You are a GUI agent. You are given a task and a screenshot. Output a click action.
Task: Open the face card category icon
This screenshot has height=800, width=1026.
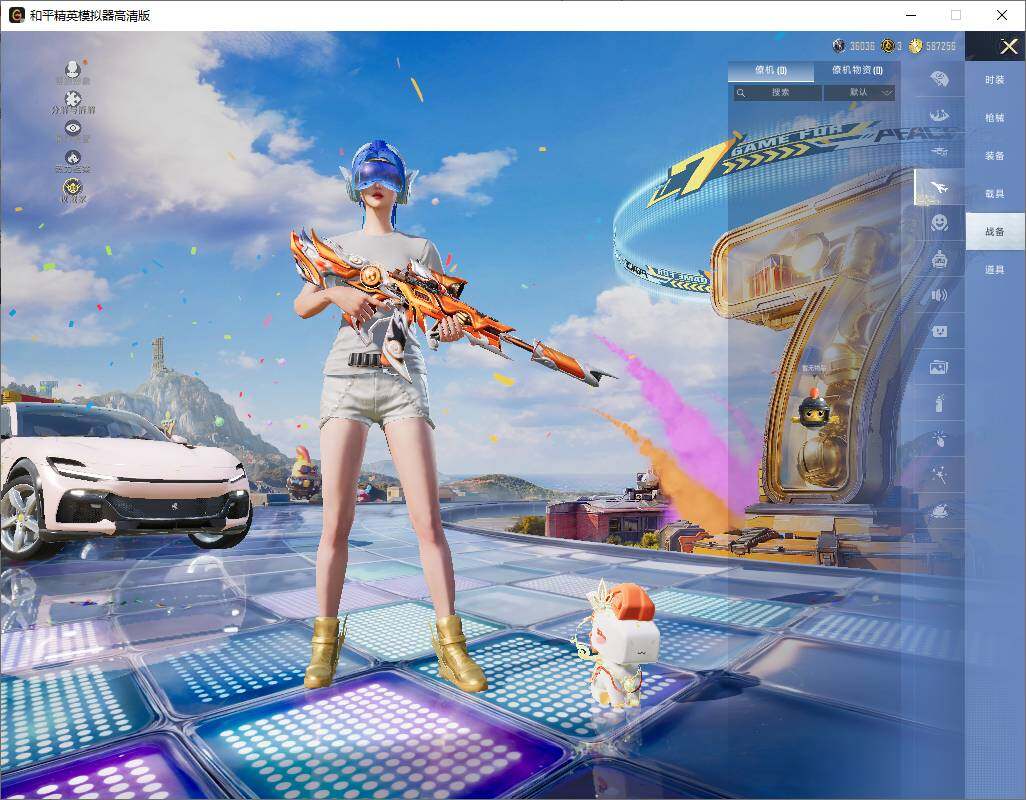click(940, 332)
